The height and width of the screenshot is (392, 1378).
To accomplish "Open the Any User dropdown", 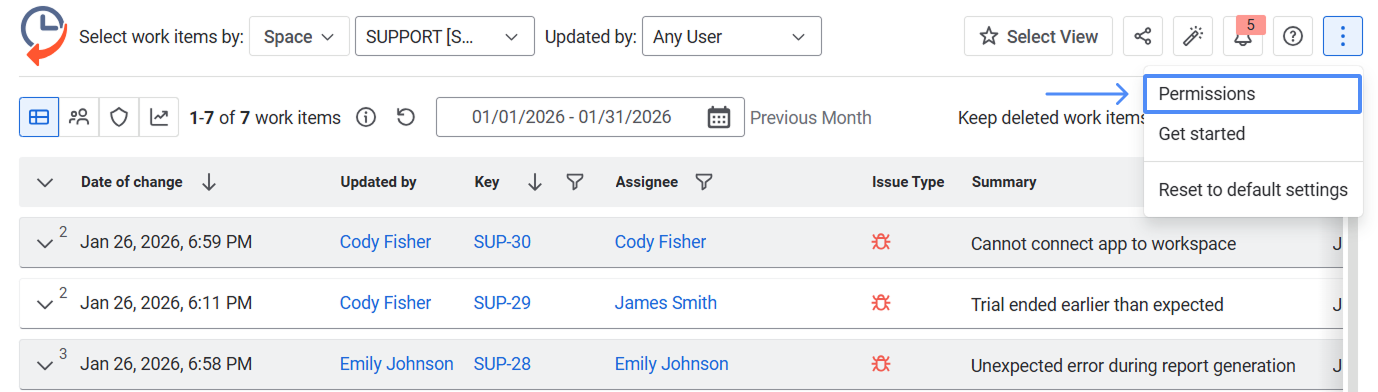I will click(x=732, y=36).
